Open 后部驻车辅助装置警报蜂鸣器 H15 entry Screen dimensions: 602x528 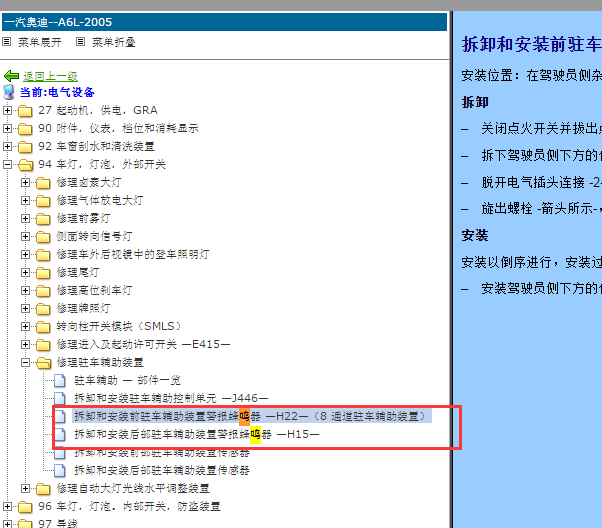click(x=197, y=435)
